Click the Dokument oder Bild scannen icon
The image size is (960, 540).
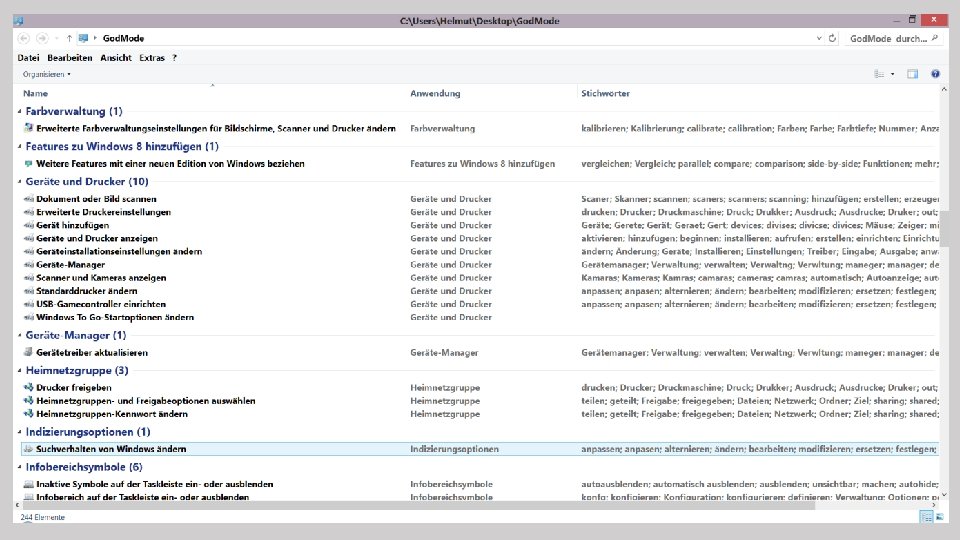(28, 198)
